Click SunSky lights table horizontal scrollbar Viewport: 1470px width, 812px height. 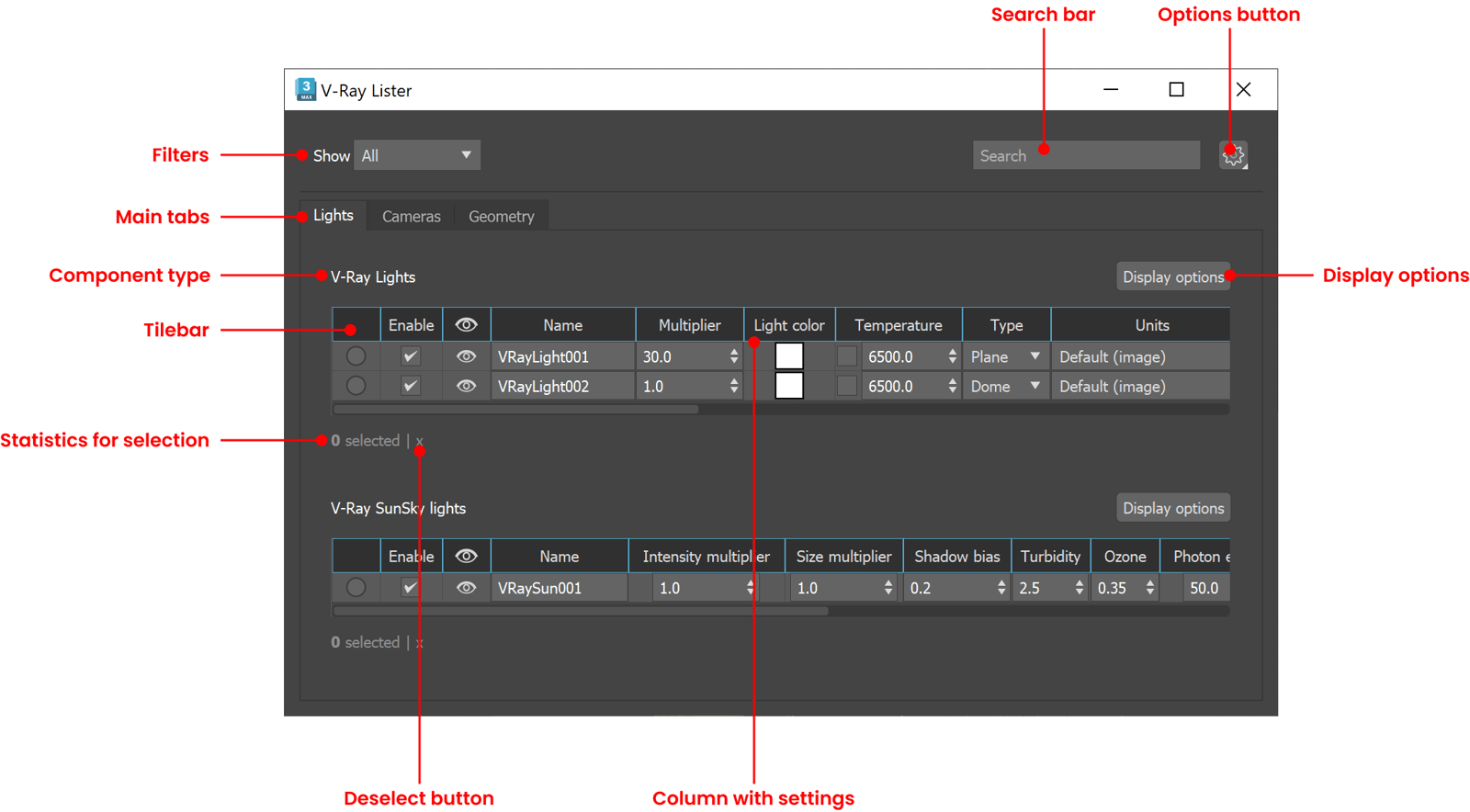(581, 611)
